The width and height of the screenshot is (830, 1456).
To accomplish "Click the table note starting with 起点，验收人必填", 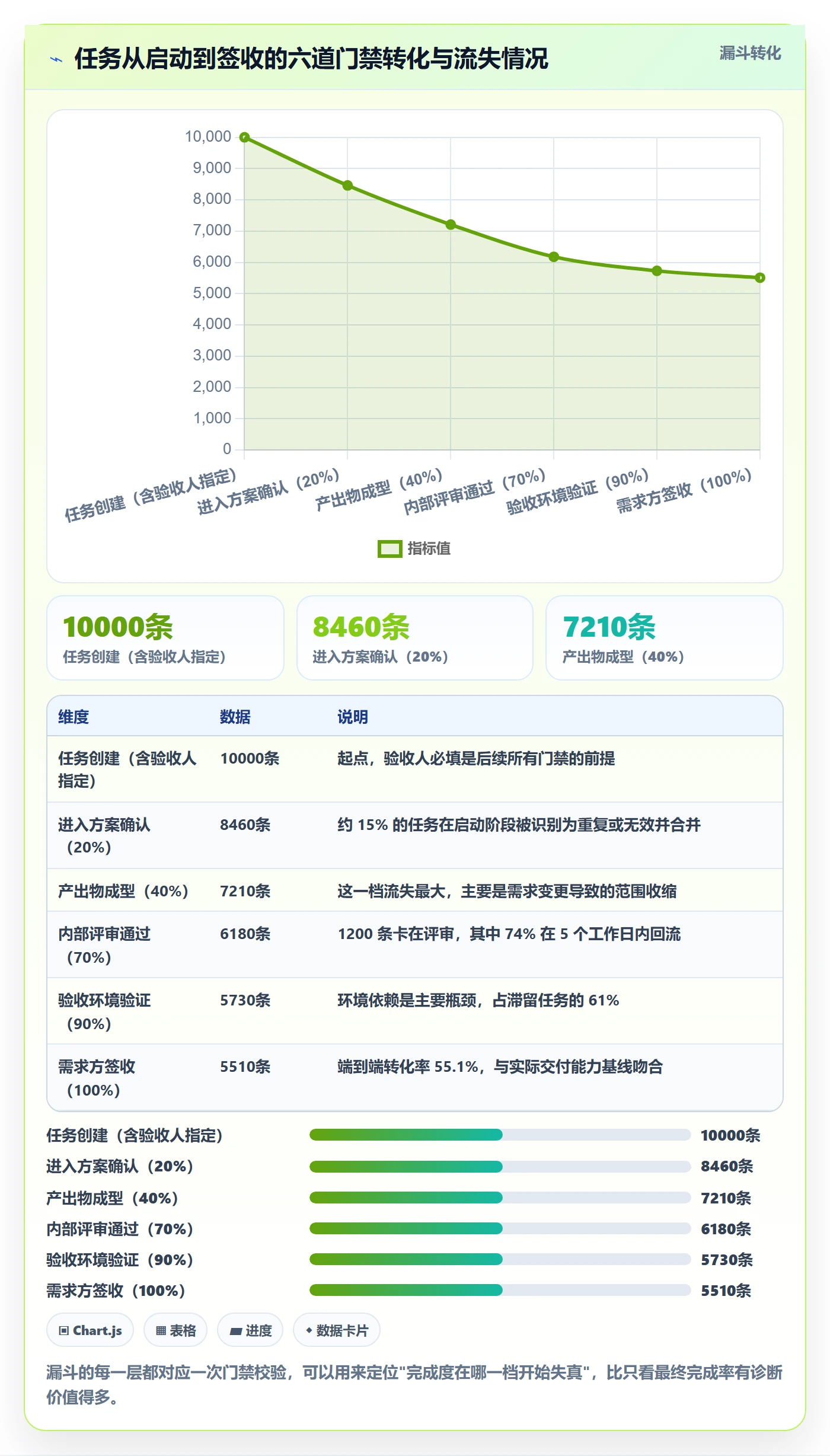I will click(476, 758).
